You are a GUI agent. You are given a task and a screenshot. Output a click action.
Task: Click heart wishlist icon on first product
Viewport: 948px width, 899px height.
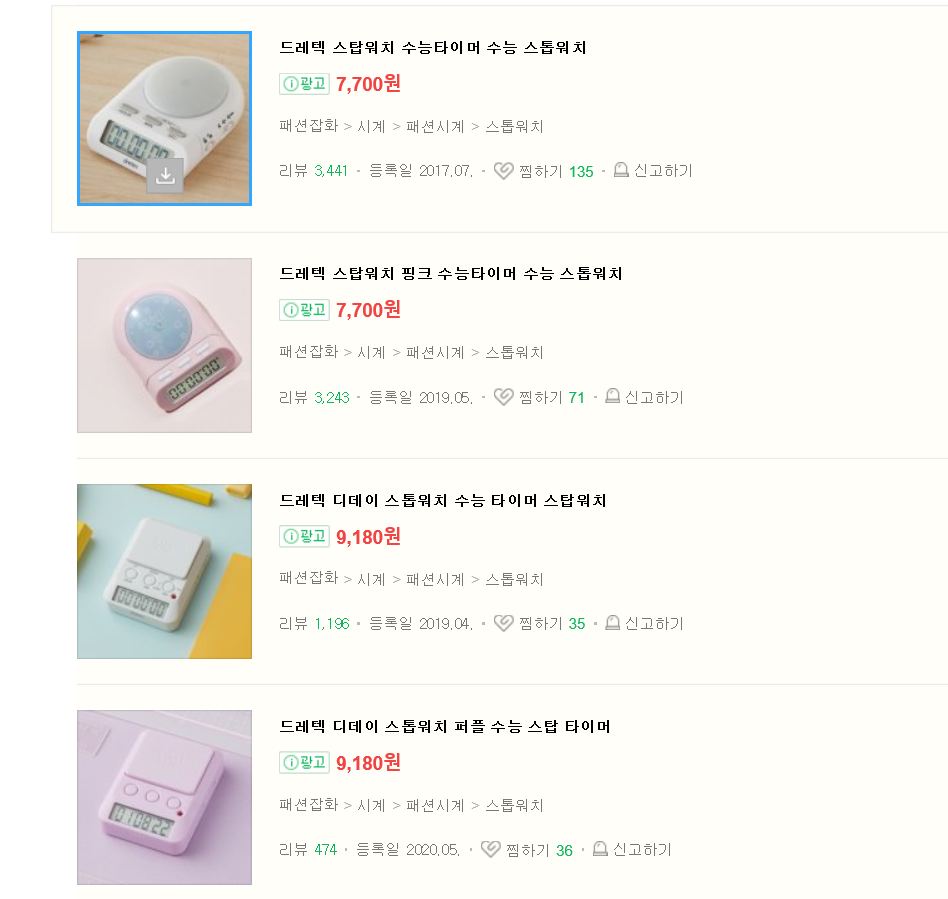504,171
